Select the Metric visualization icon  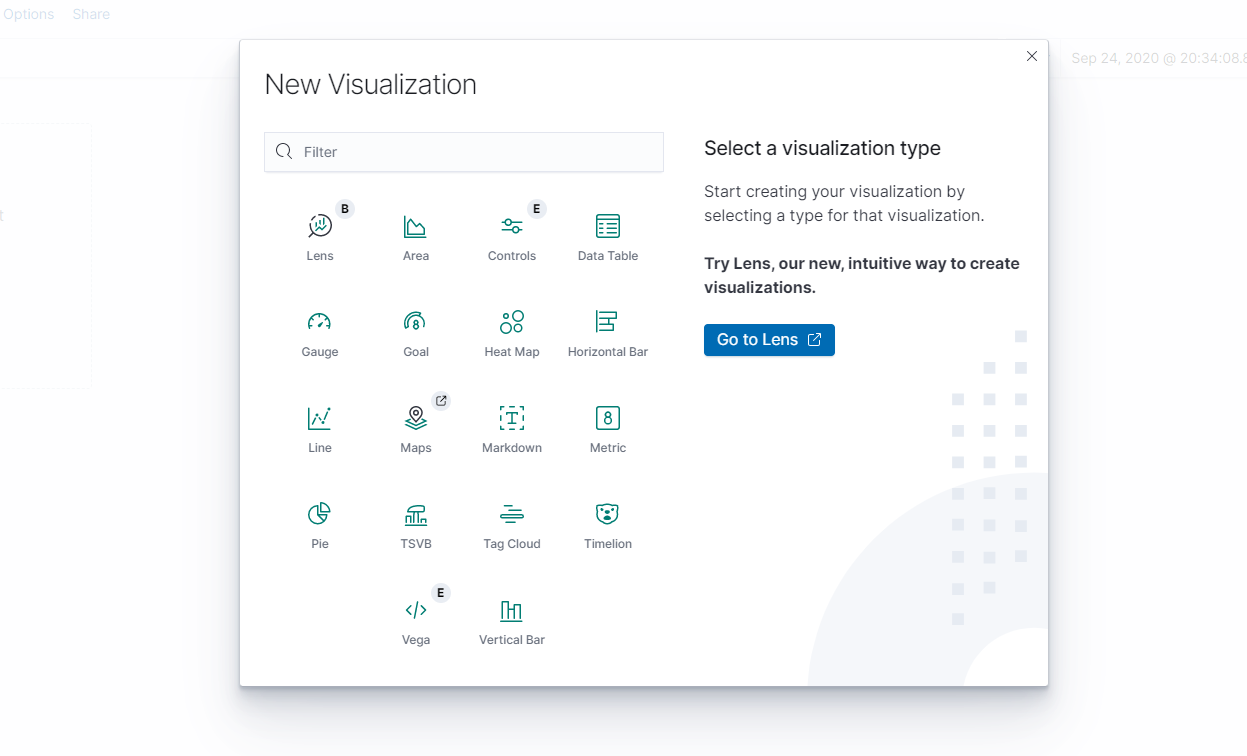(607, 418)
